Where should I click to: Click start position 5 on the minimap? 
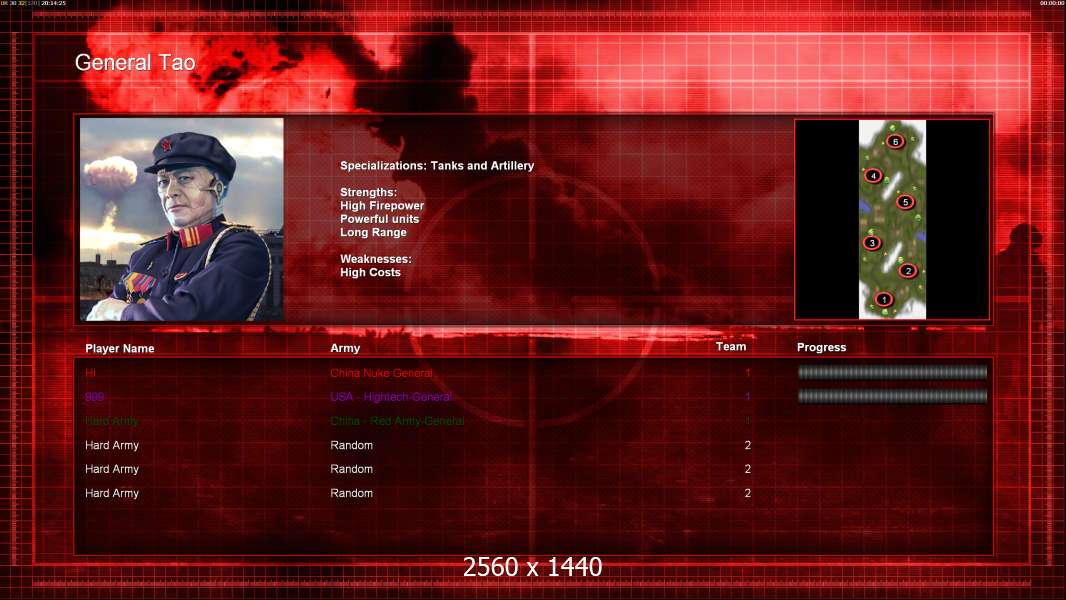[x=905, y=202]
